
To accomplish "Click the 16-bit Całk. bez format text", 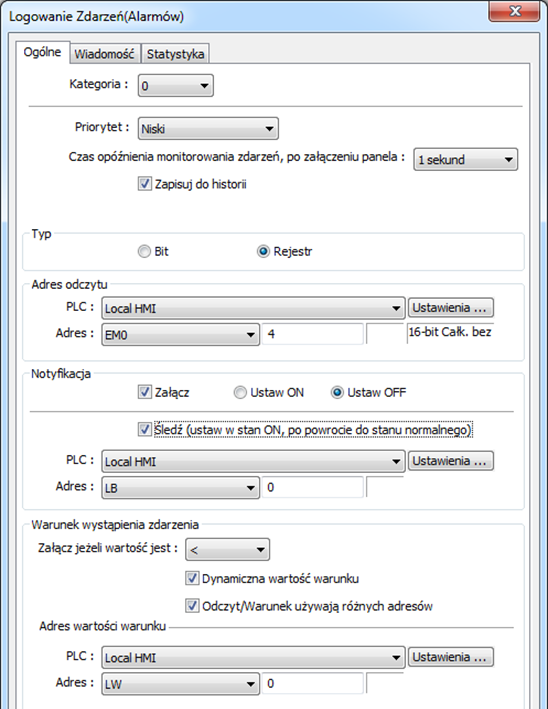I will click(x=450, y=332).
